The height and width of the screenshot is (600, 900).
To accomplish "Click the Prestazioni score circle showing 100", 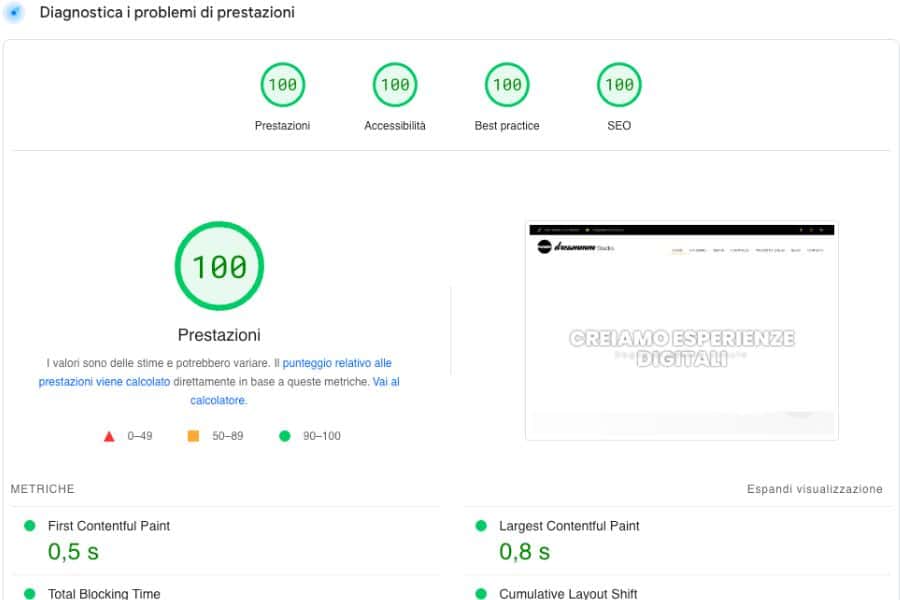I will coord(283,84).
